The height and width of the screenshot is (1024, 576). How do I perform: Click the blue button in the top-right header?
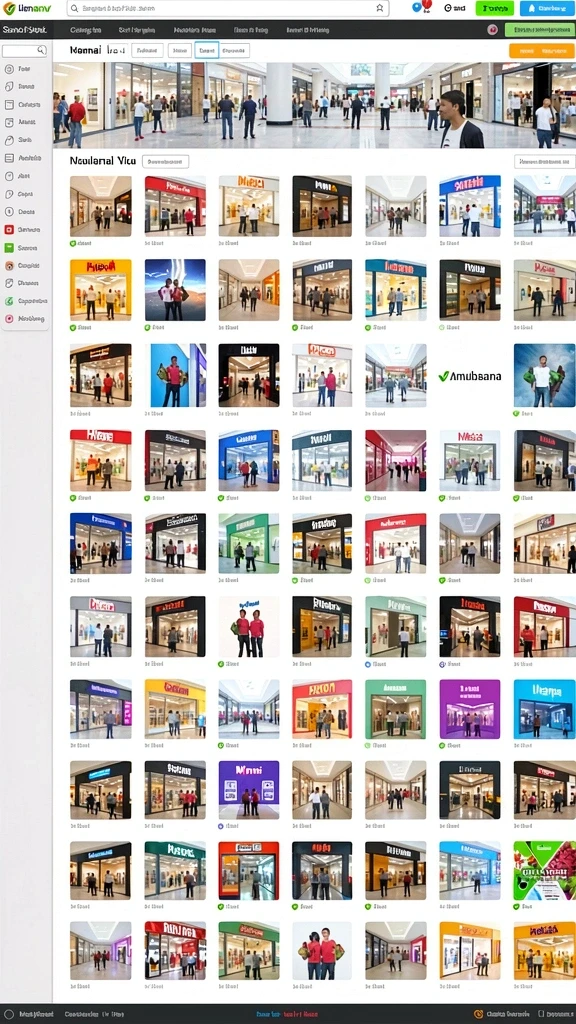tap(547, 8)
